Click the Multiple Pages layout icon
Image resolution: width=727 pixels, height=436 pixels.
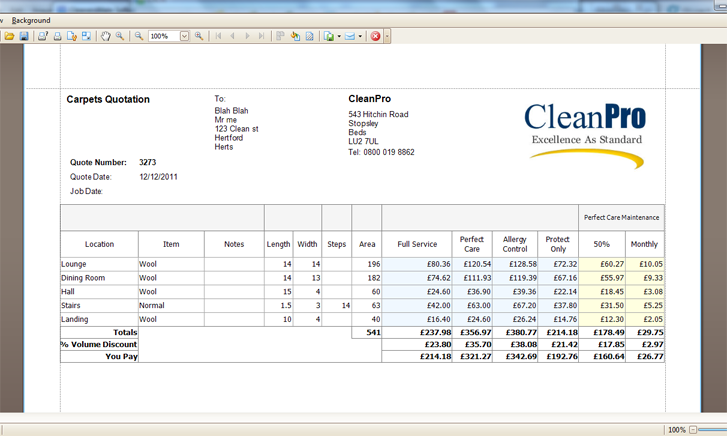(280, 36)
